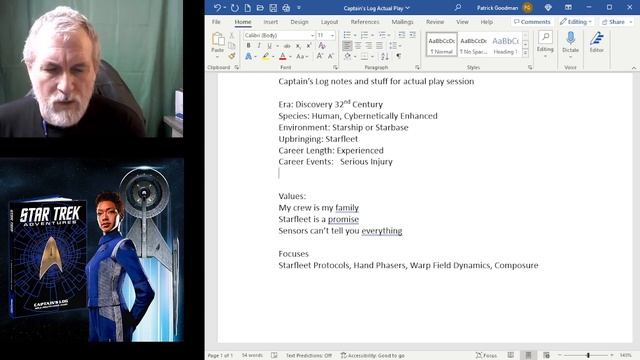Image resolution: width=640 pixels, height=360 pixels.
Task: Save the document with the floppy icon
Action: 273,8
